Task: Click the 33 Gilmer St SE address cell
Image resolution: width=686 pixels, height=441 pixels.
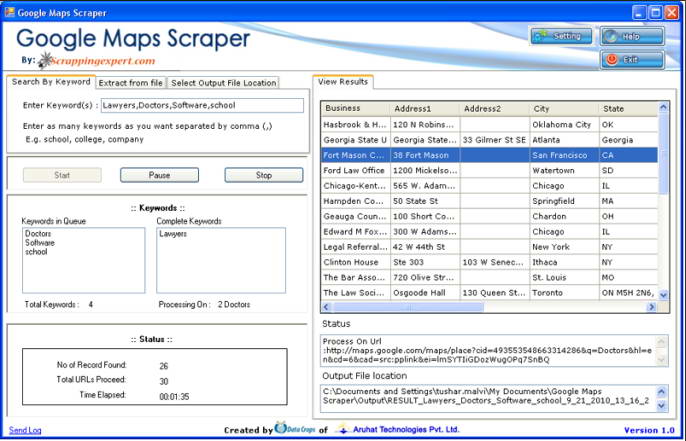Action: point(494,140)
